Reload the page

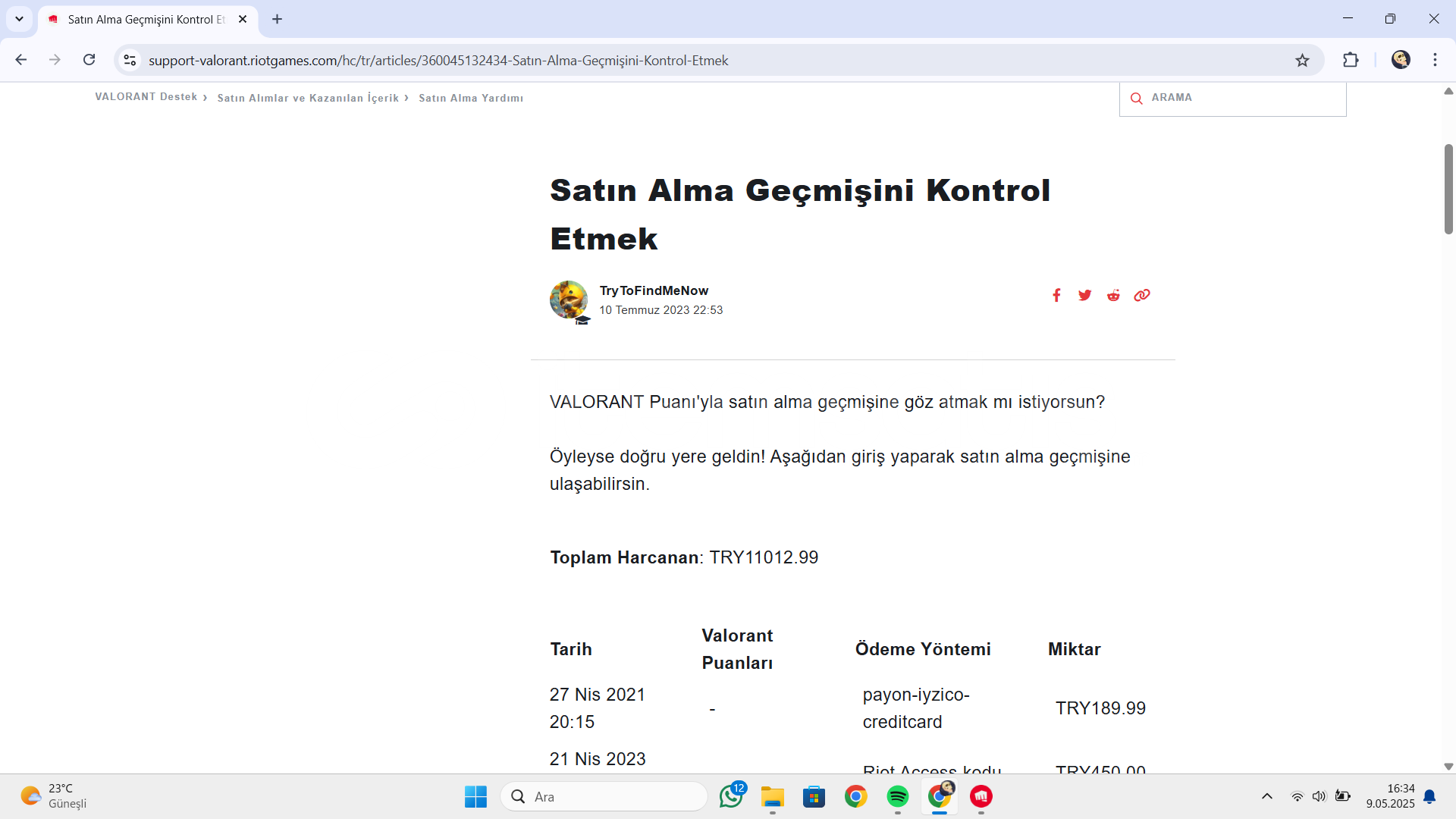89,60
